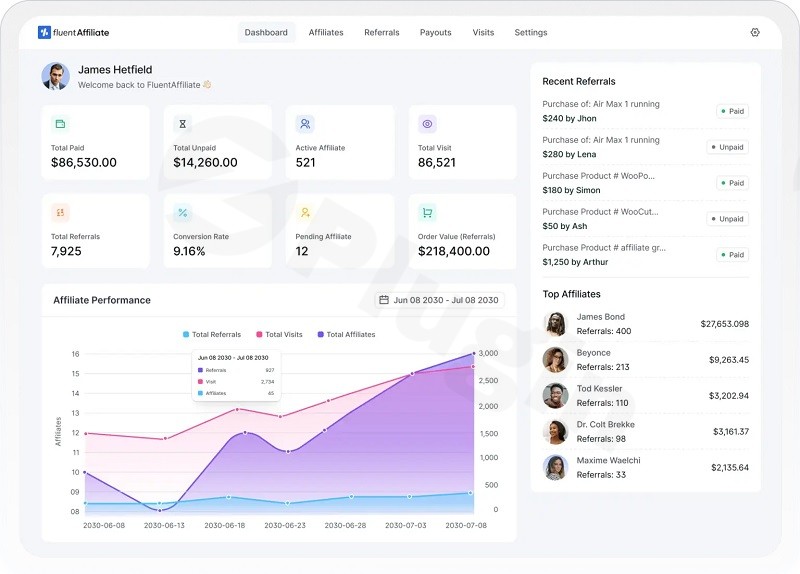The width and height of the screenshot is (800, 574).
Task: Click Total Referrals value 7,925
Action: coord(66,252)
